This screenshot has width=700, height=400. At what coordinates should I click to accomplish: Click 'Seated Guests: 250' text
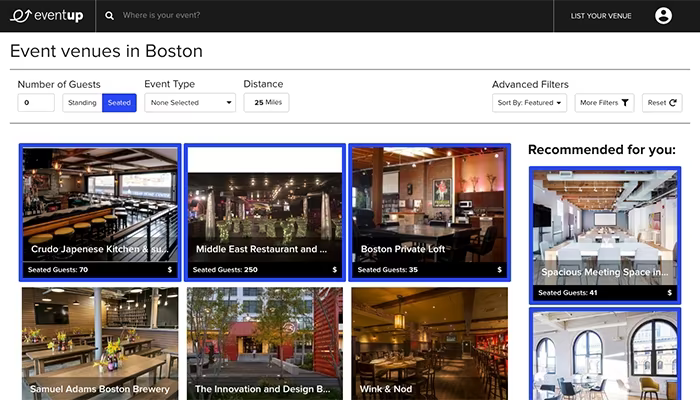pos(225,270)
